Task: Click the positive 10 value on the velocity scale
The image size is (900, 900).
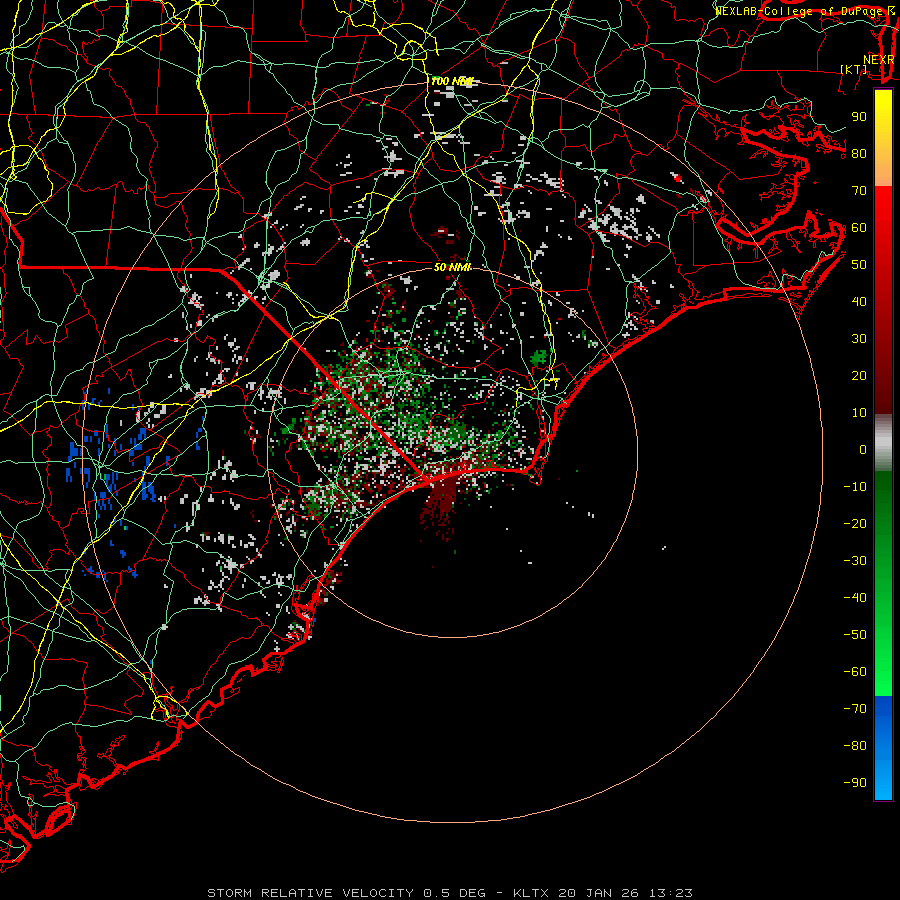Action: coord(859,413)
